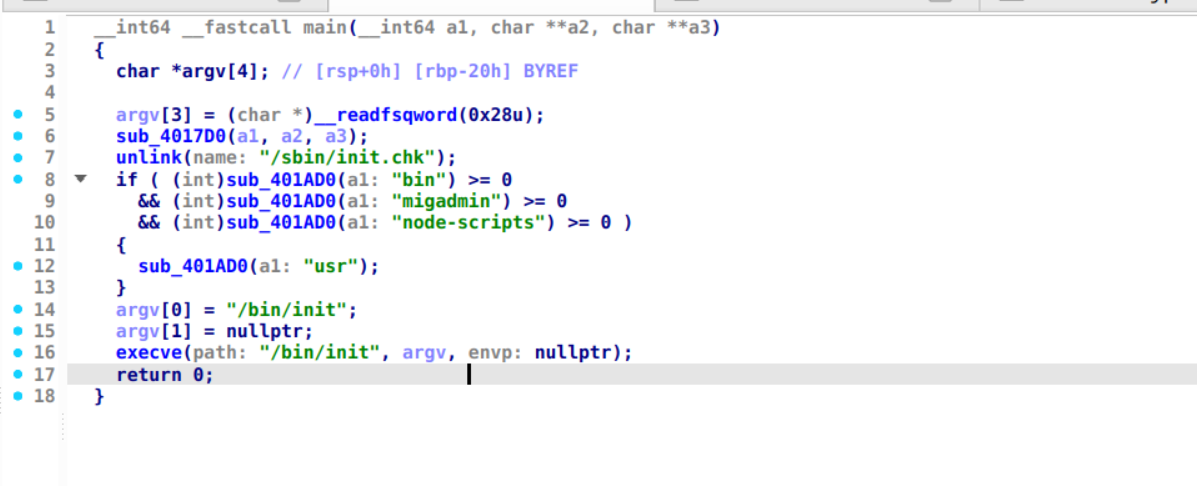Toggle breakpoint dot beside unlink line 7
The height and width of the screenshot is (486, 1197).
[x=18, y=158]
